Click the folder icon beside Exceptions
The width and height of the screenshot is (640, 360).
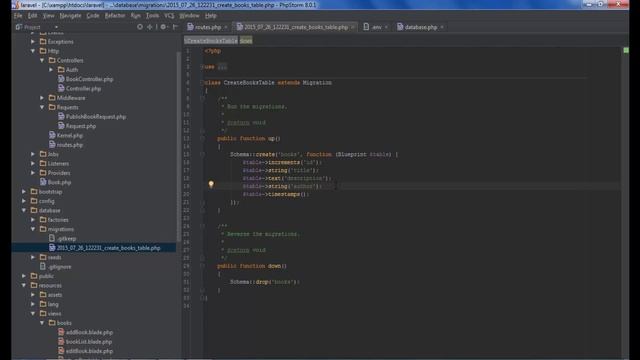point(43,42)
